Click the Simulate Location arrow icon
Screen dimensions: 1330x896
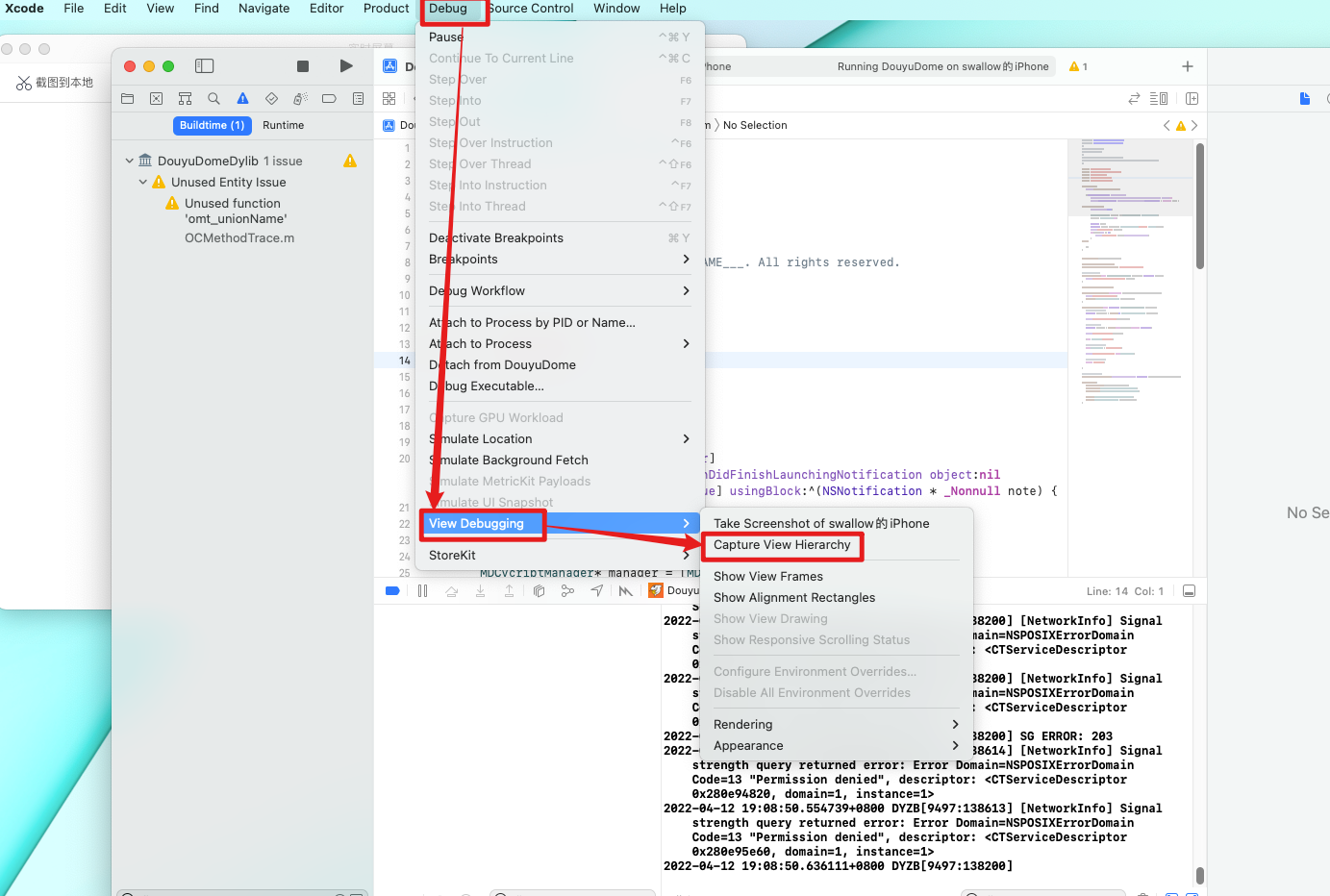[597, 590]
